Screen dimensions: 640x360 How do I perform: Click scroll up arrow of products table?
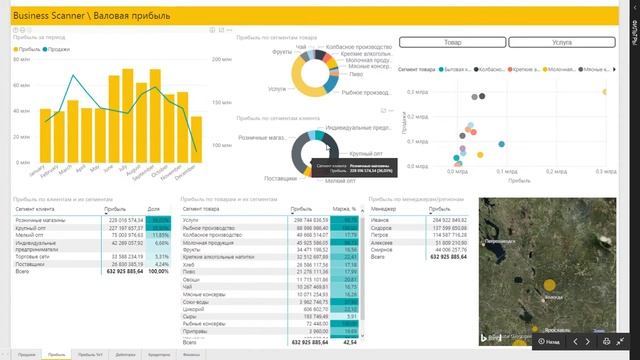tap(362, 211)
